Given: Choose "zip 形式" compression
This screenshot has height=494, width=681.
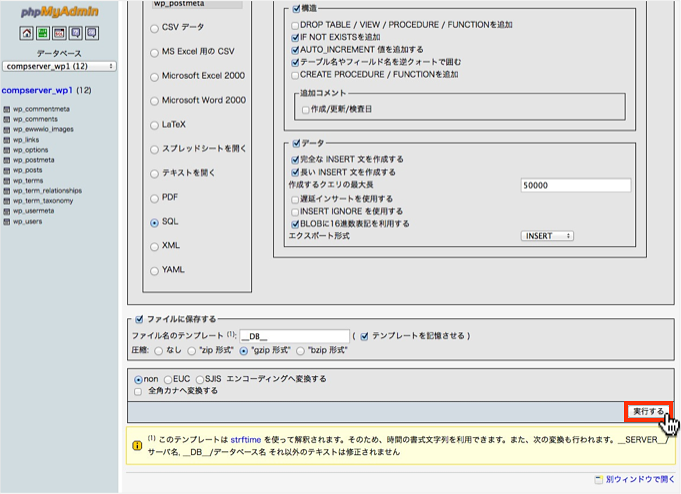Looking at the screenshot, I should (x=192, y=351).
